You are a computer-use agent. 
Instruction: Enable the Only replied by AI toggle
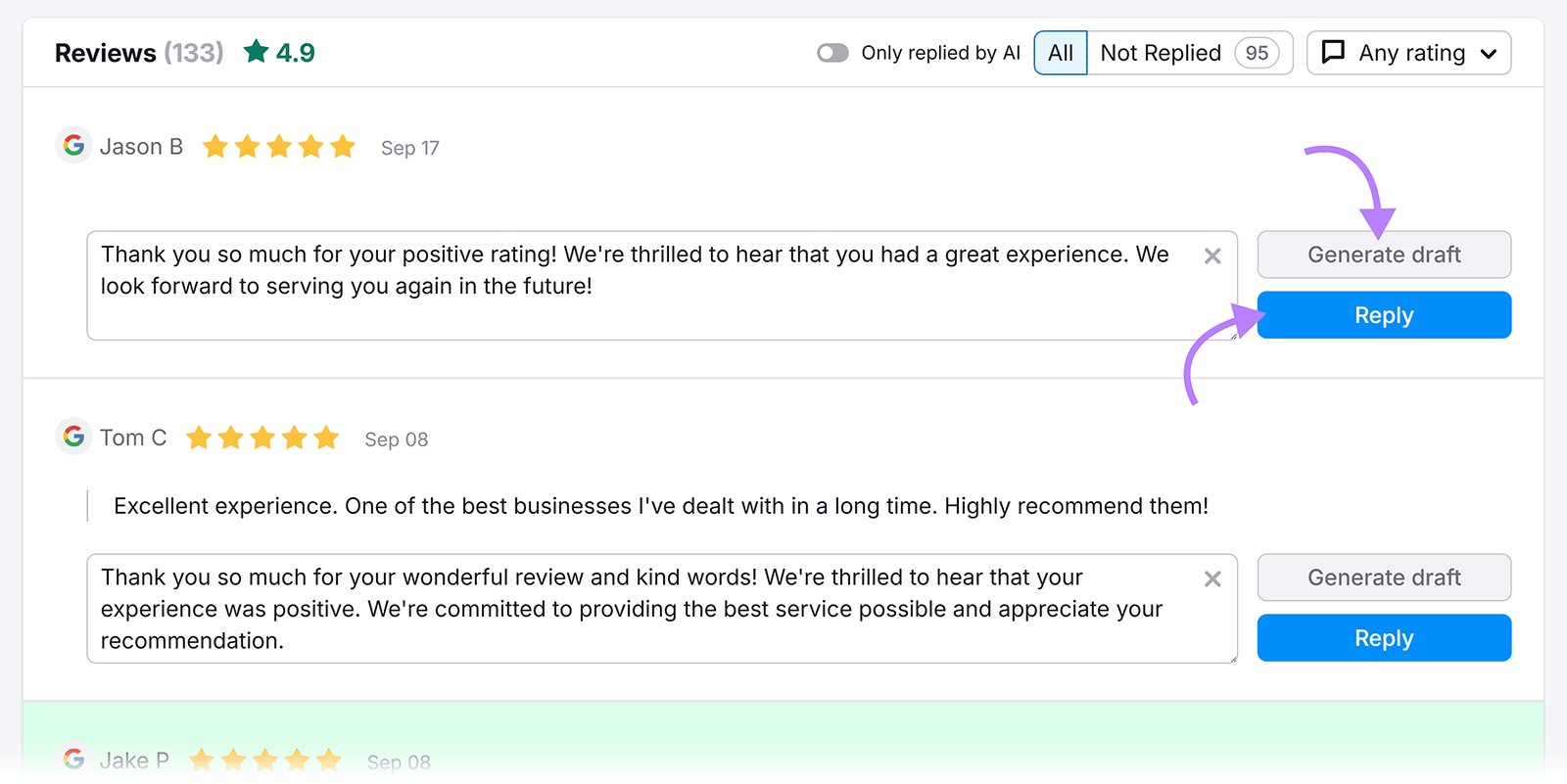point(832,52)
